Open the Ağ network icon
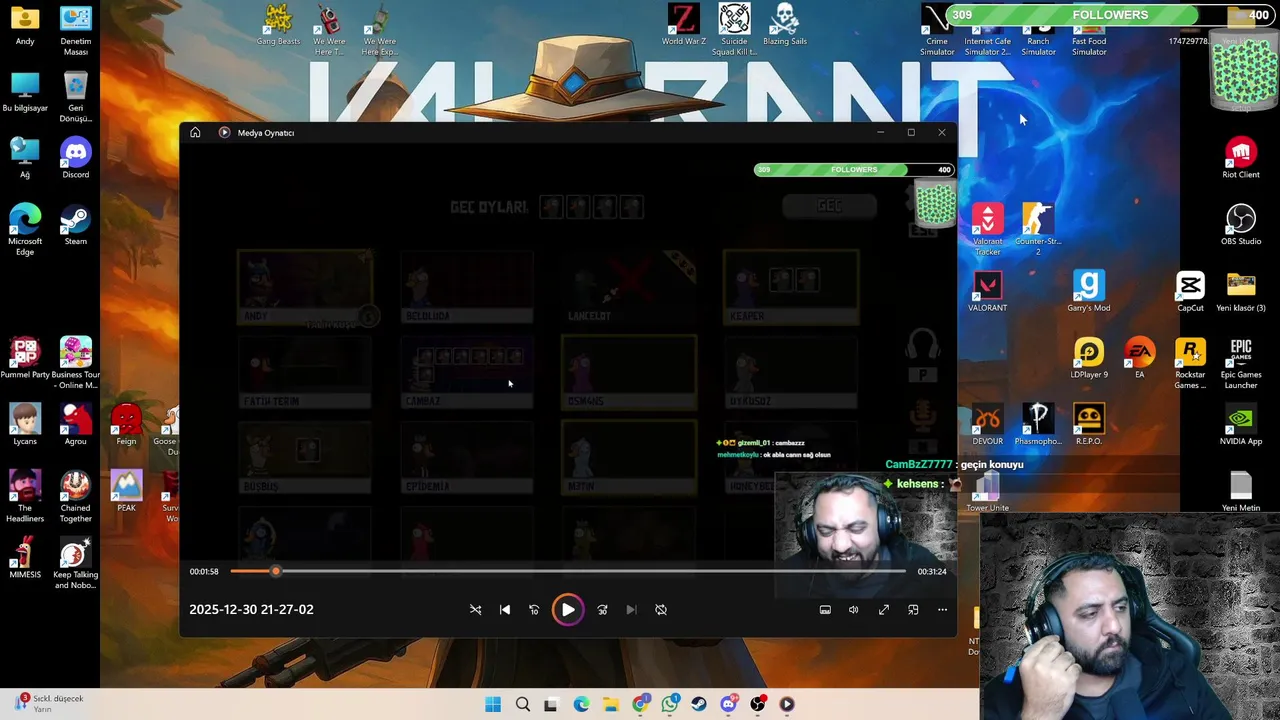 (25, 159)
